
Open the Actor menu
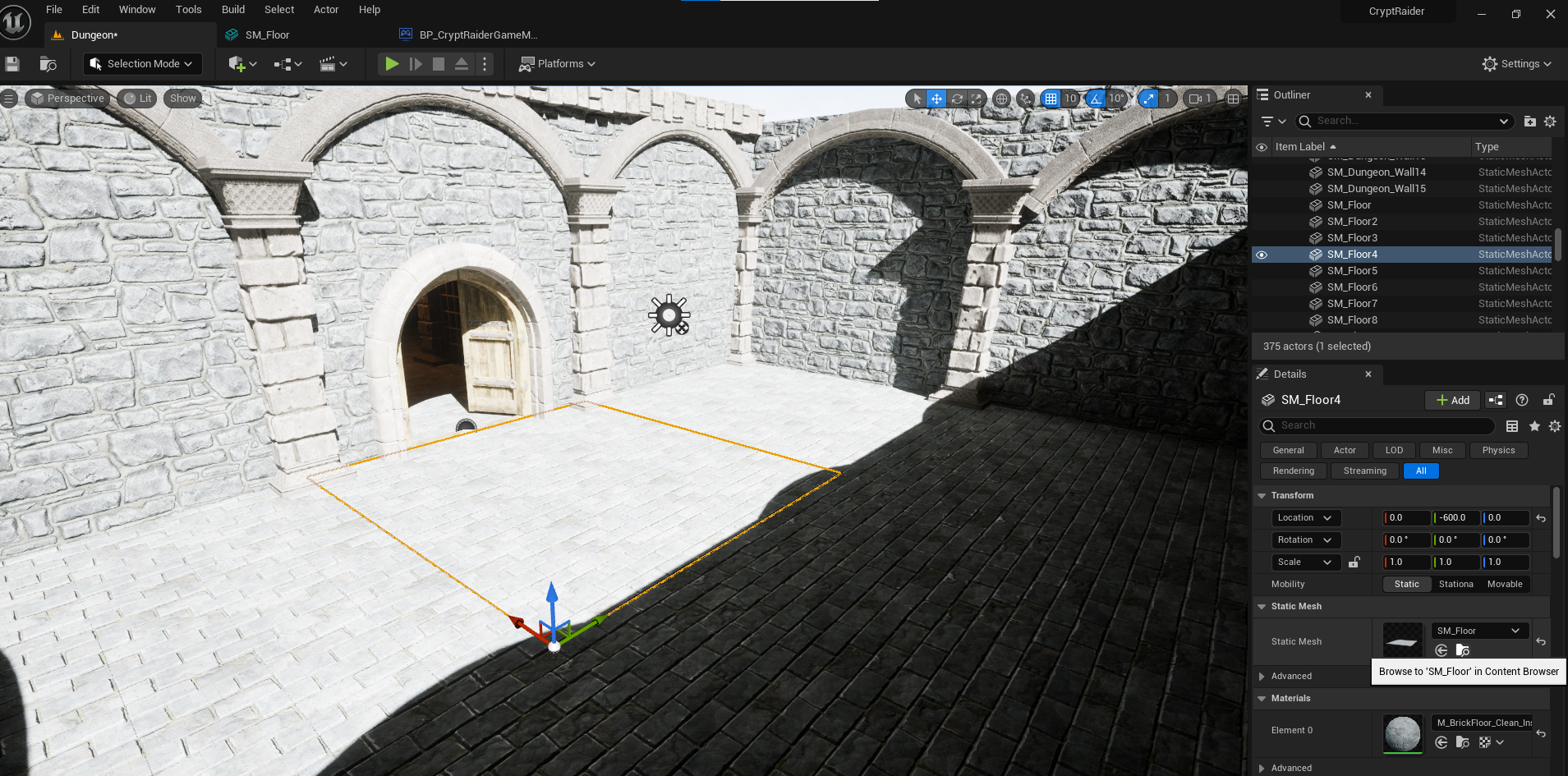coord(326,10)
